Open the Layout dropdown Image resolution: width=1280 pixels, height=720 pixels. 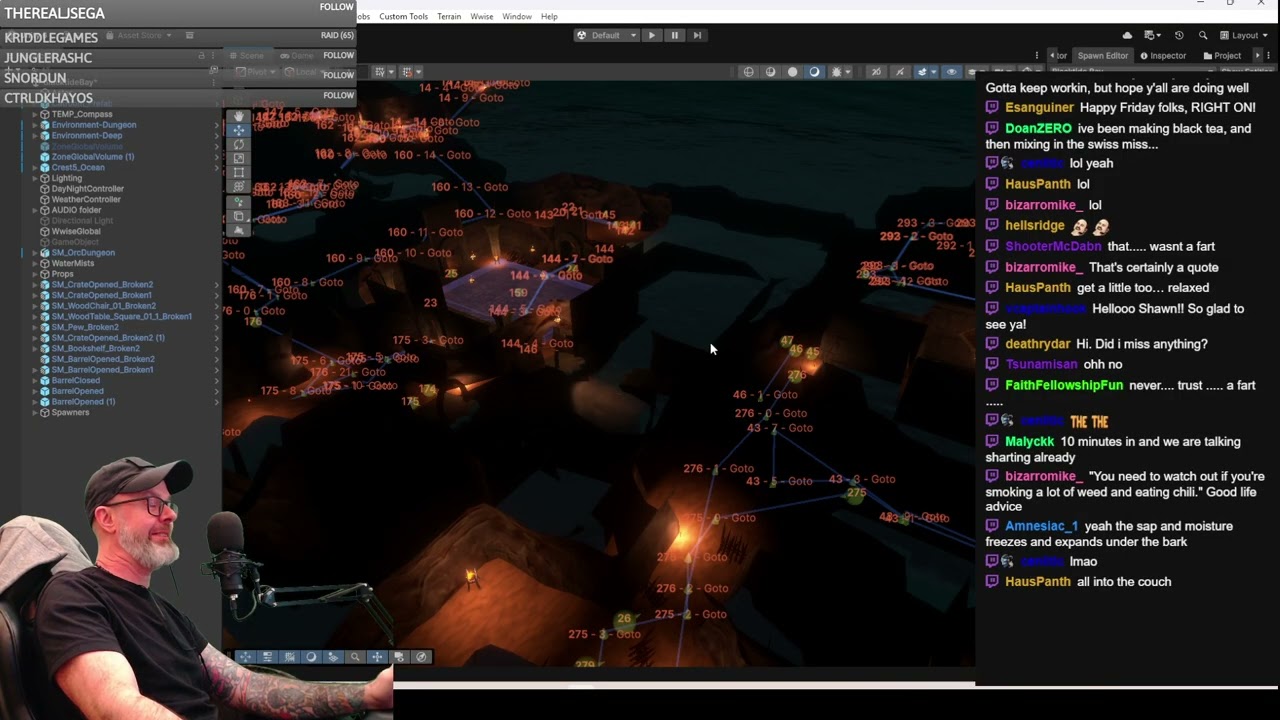pyautogui.click(x=1244, y=35)
